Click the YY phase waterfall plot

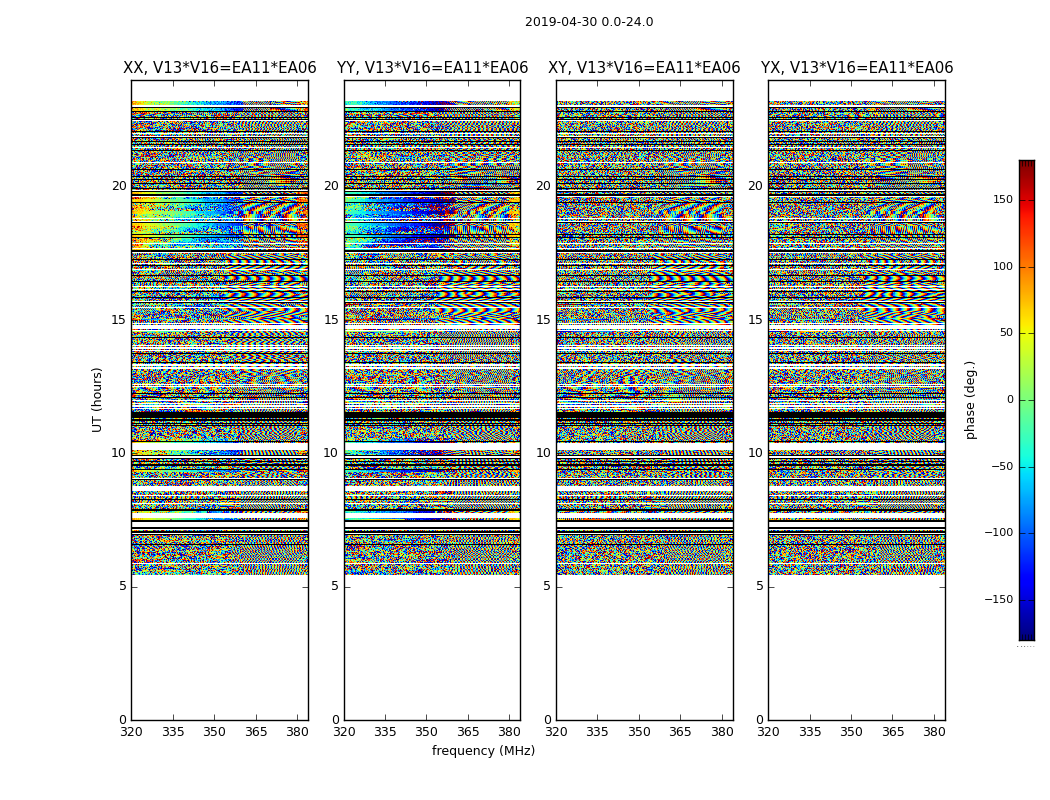tap(433, 400)
